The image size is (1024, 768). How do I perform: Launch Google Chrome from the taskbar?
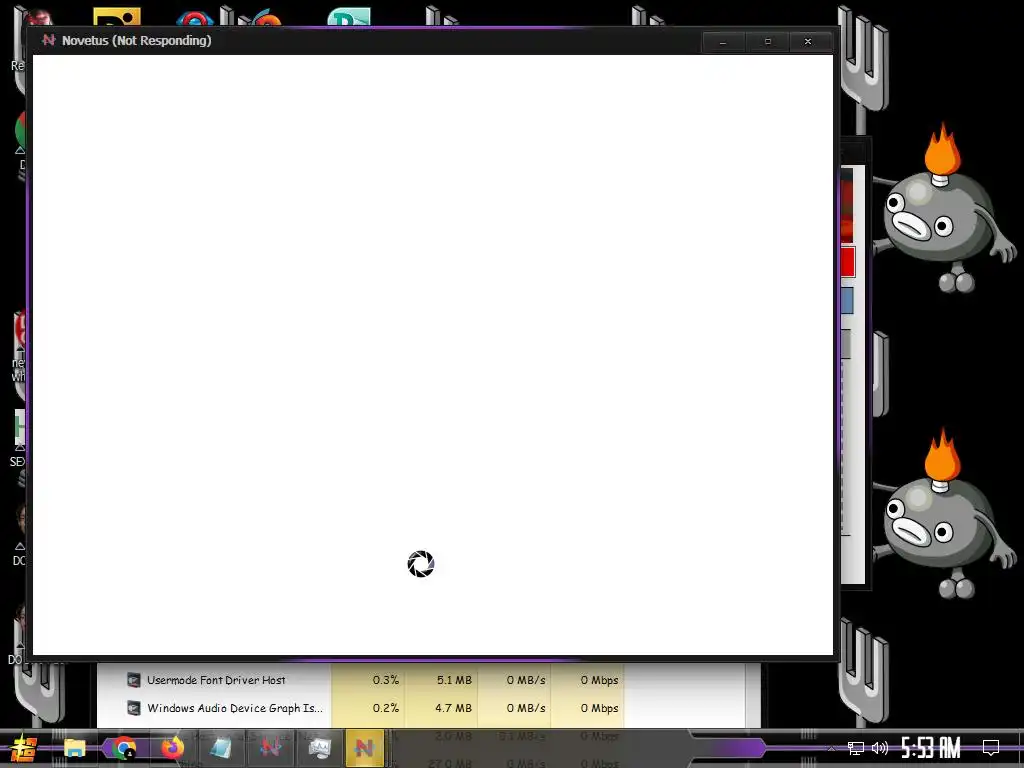[x=123, y=748]
